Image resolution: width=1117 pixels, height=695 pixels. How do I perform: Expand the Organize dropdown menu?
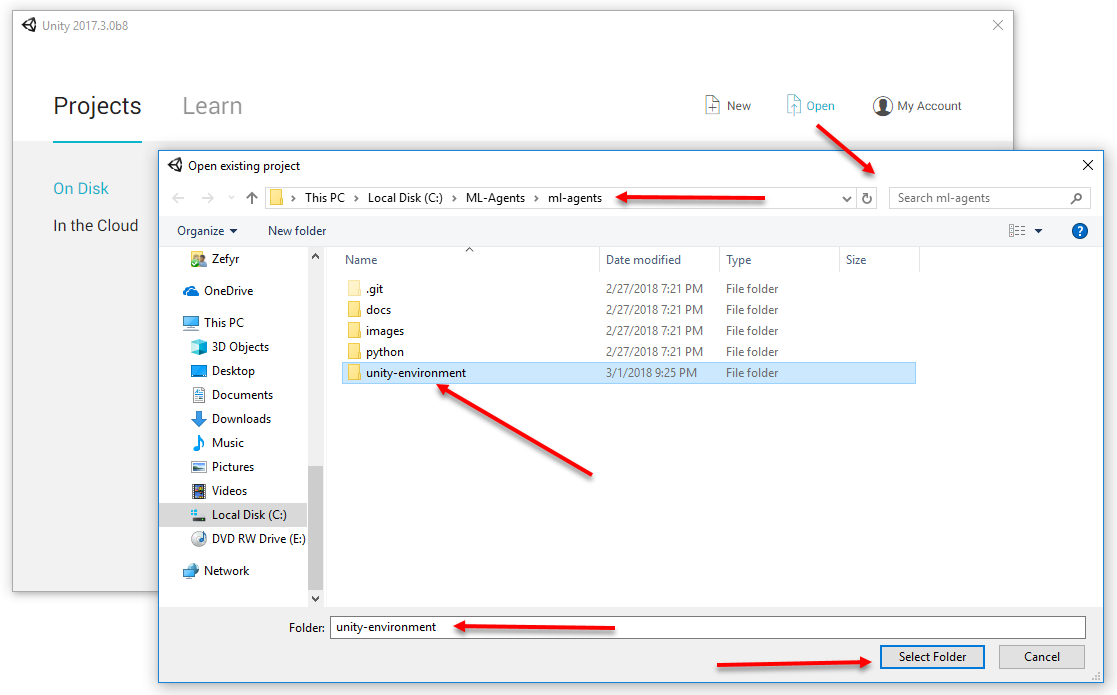207,231
